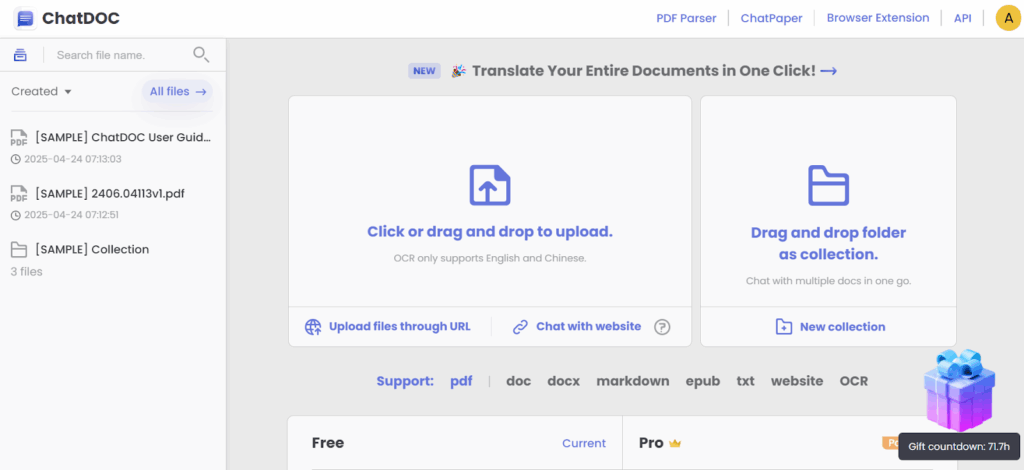Click OCR only supports English and Chinese

[490, 258]
